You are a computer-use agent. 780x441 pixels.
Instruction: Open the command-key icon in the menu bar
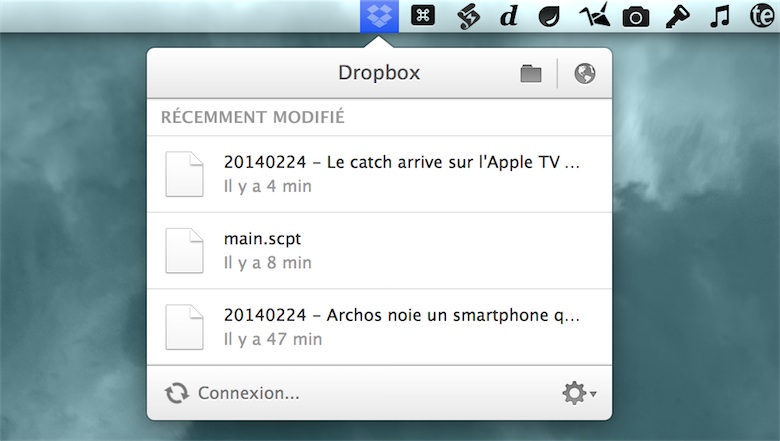pos(423,15)
